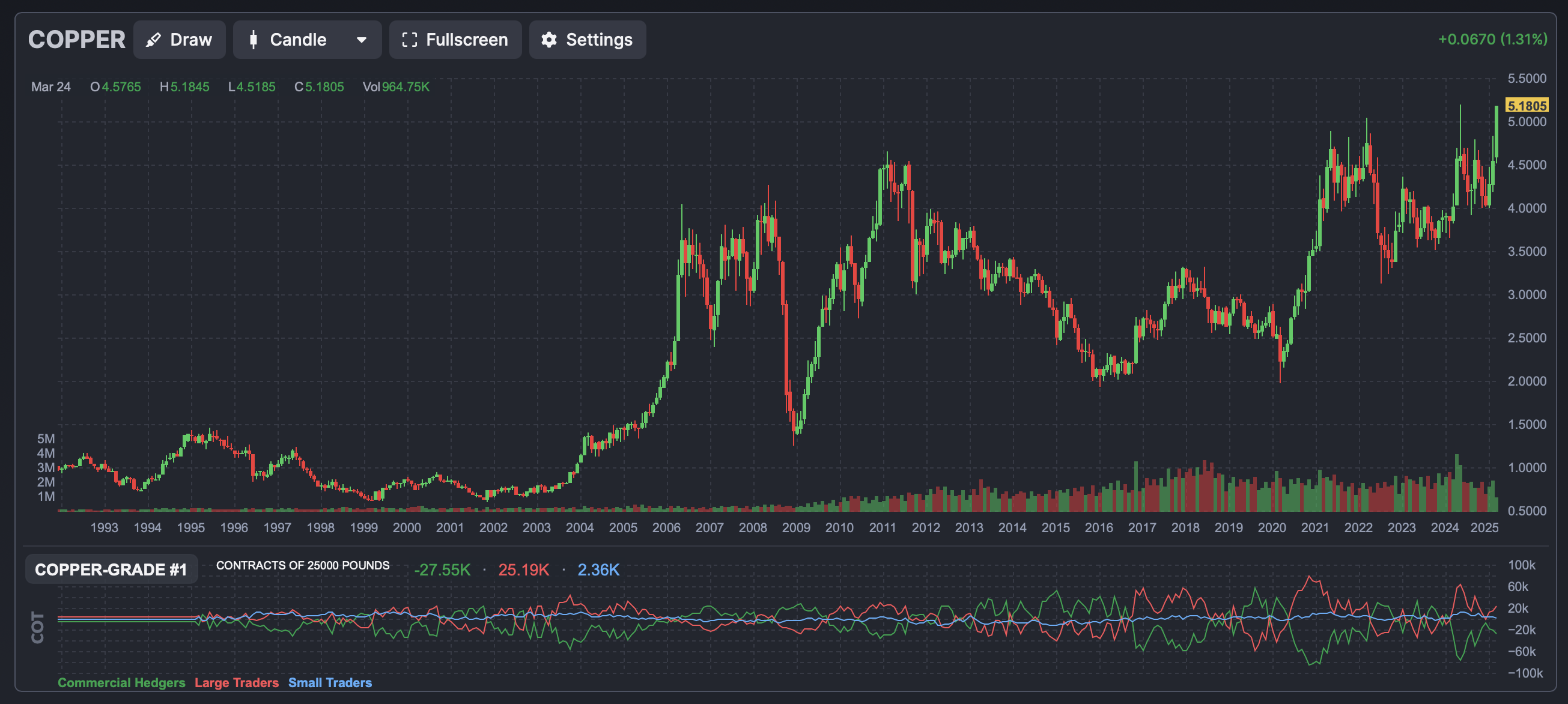Open the Candle chart style selector
Image resolution: width=1568 pixels, height=704 pixels.
[x=298, y=40]
